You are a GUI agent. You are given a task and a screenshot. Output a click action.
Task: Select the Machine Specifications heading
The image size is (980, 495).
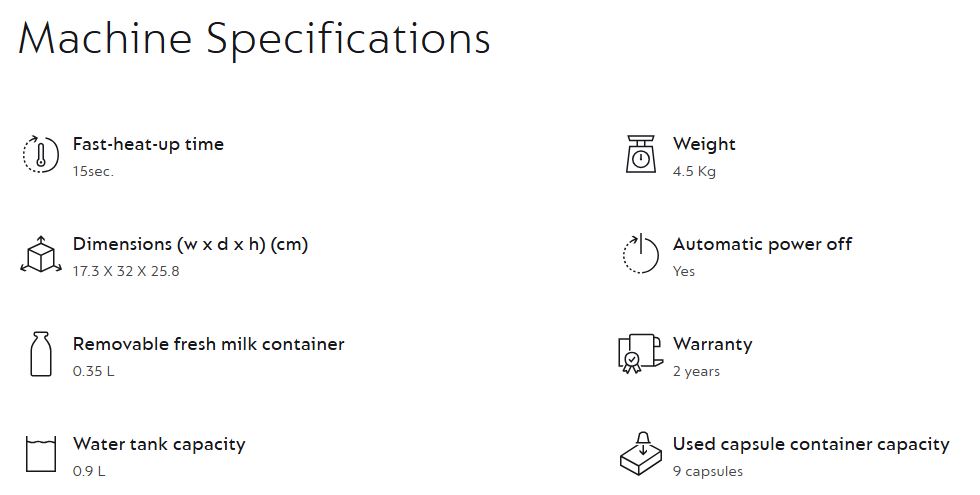pos(254,38)
